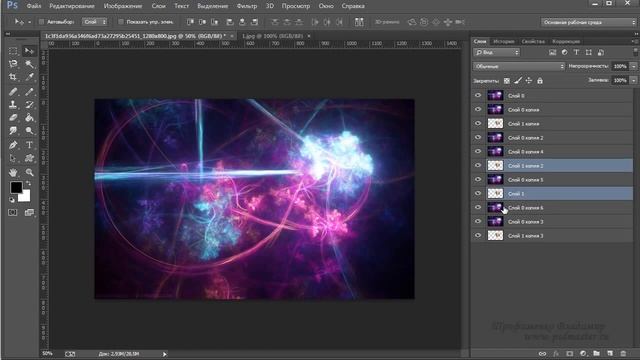The width and height of the screenshot is (640, 360).
Task: Open the Файл menu
Action: tap(34, 6)
